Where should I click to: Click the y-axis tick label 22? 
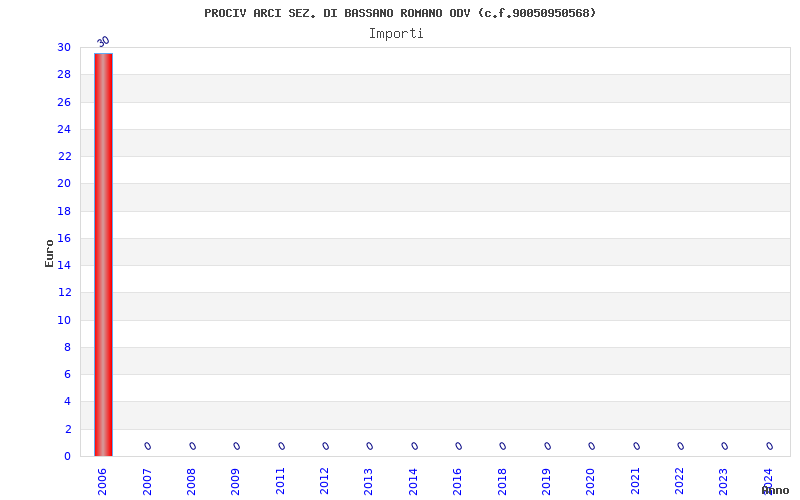click(x=64, y=156)
